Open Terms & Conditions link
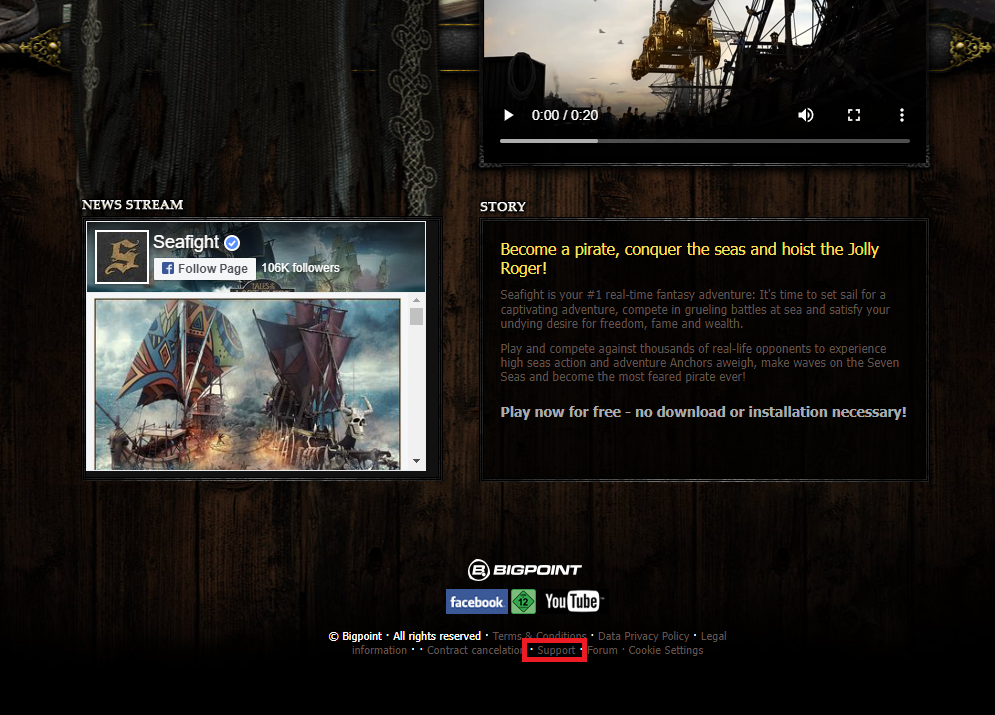 [539, 636]
